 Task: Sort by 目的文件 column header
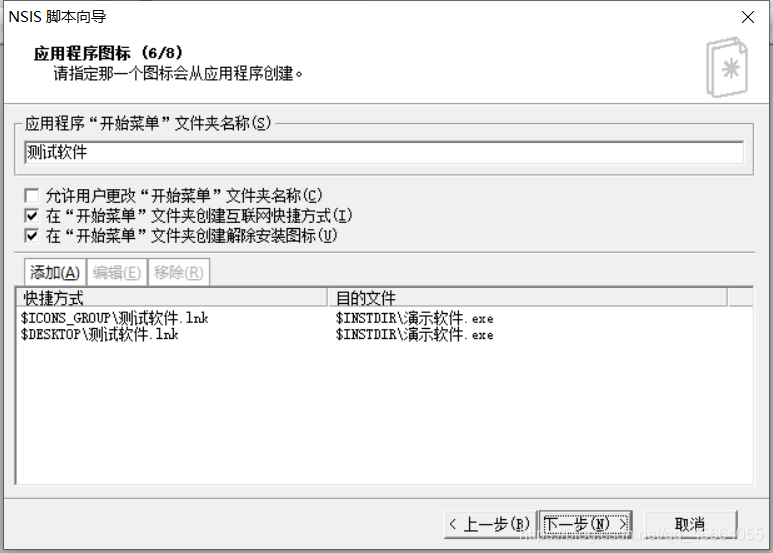[527, 298]
